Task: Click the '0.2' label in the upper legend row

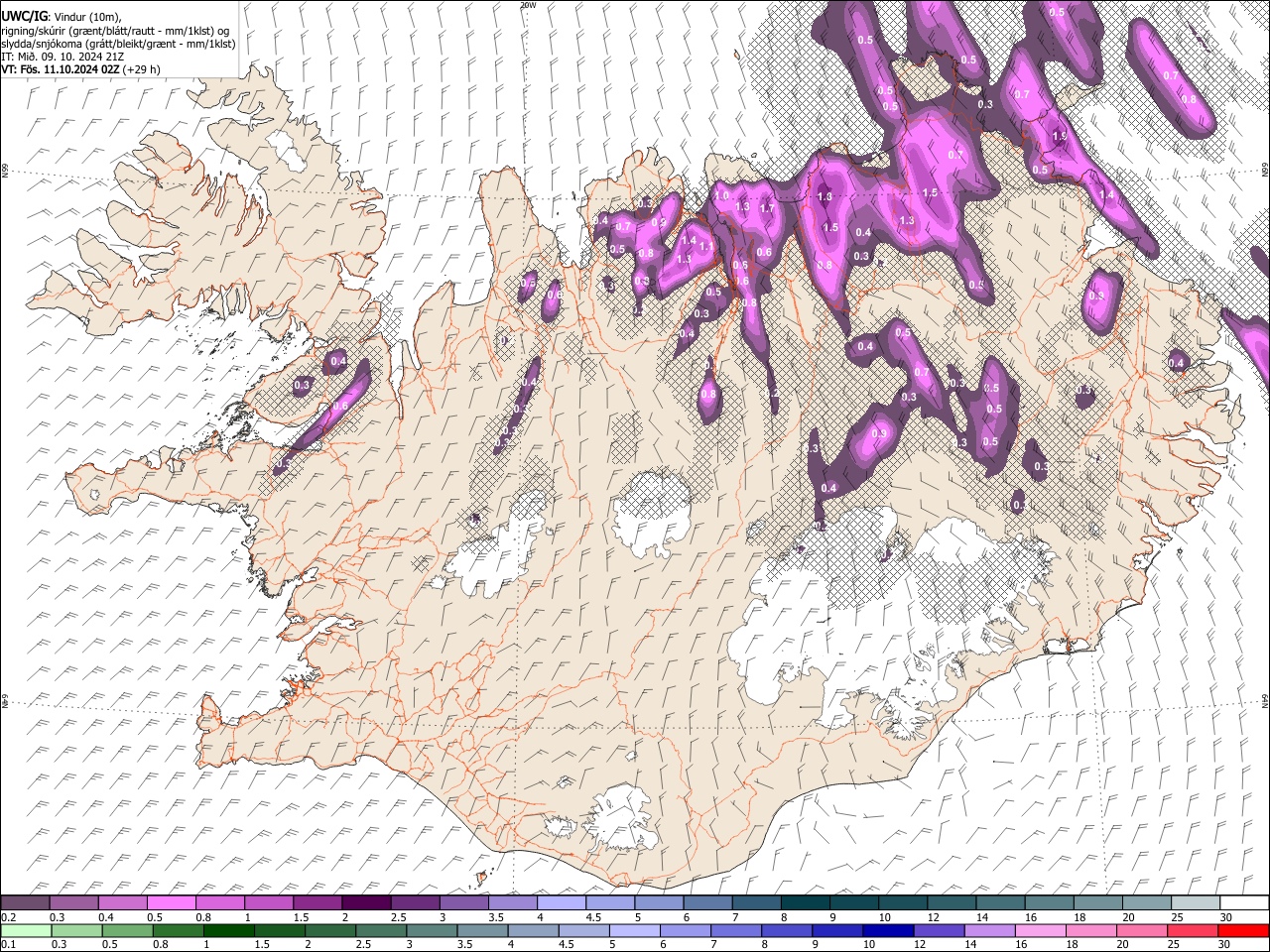Action: [x=8, y=917]
